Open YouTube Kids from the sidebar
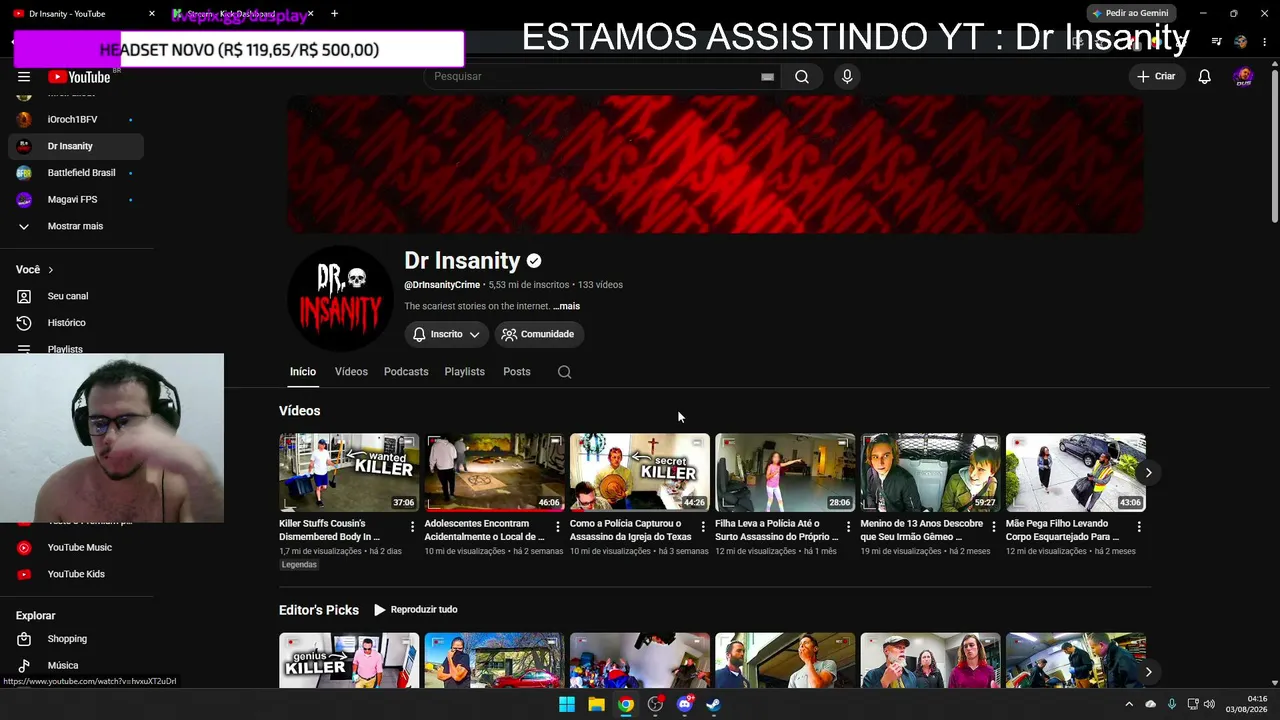1280x720 pixels. pos(76,574)
